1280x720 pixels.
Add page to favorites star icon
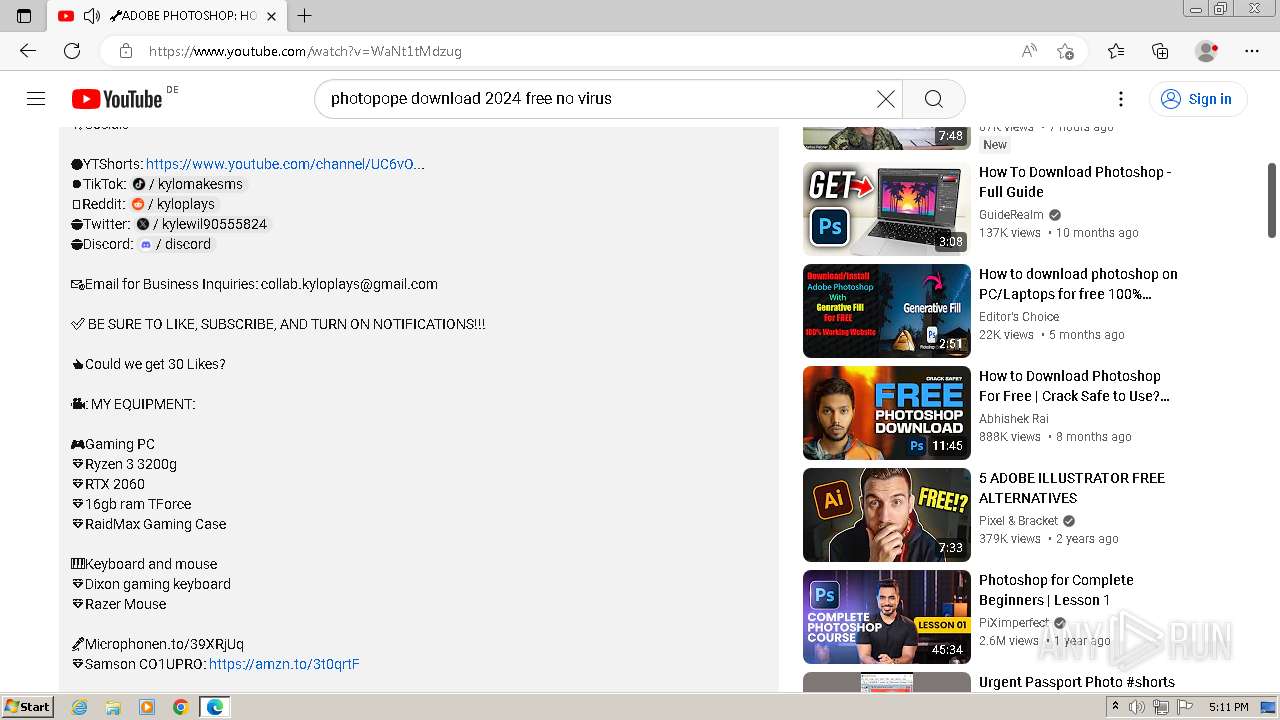1066,51
